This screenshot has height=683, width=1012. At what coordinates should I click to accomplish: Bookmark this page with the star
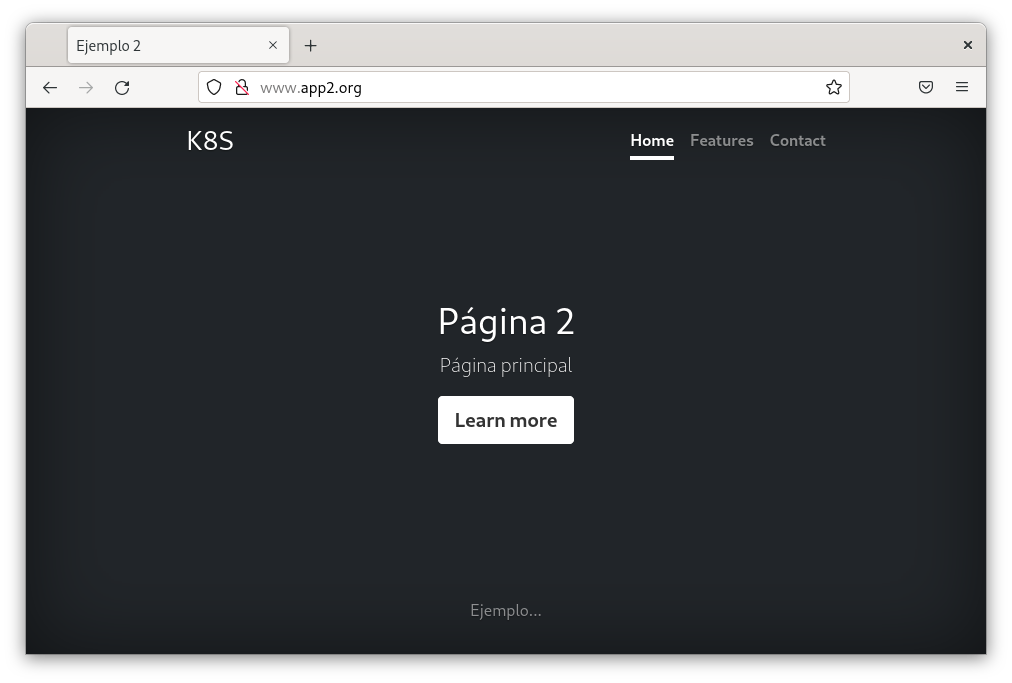[833, 88]
